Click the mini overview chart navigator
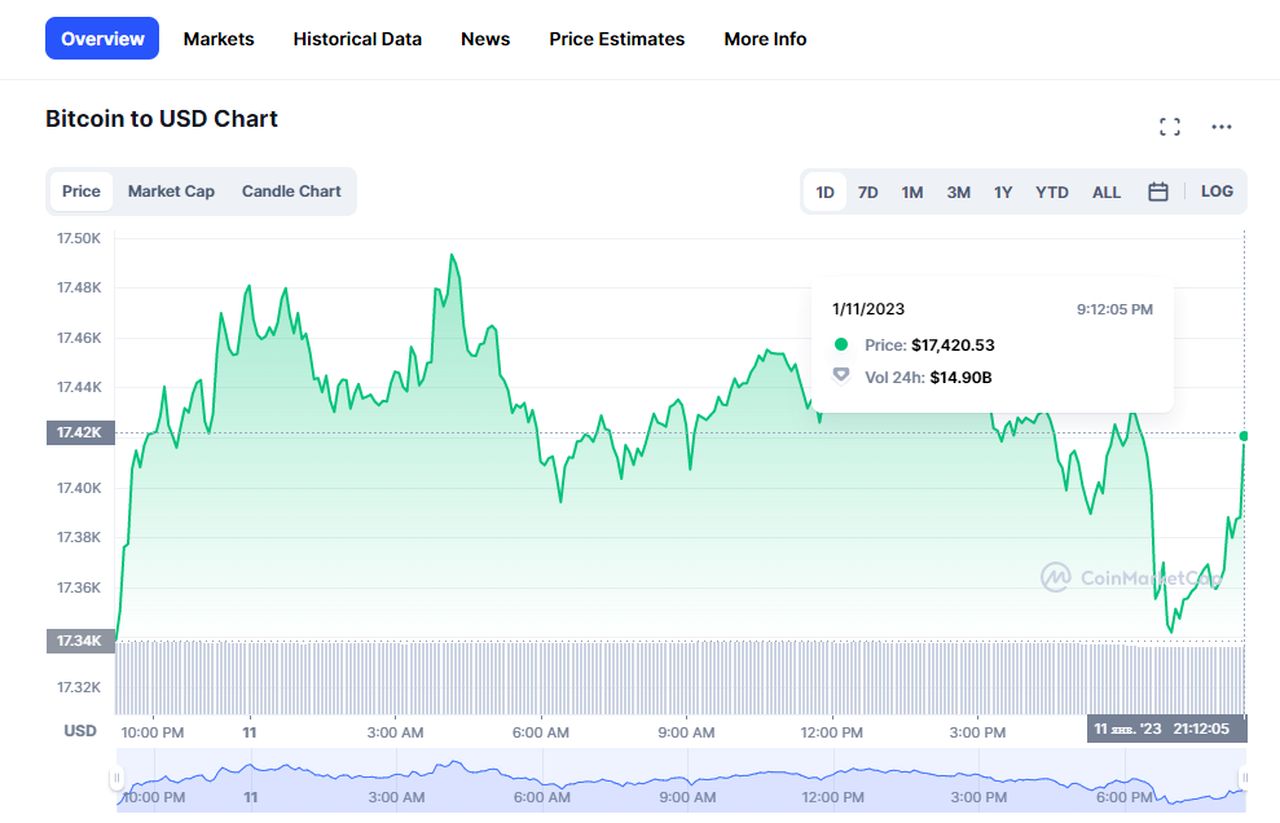1280x823 pixels. click(x=681, y=780)
